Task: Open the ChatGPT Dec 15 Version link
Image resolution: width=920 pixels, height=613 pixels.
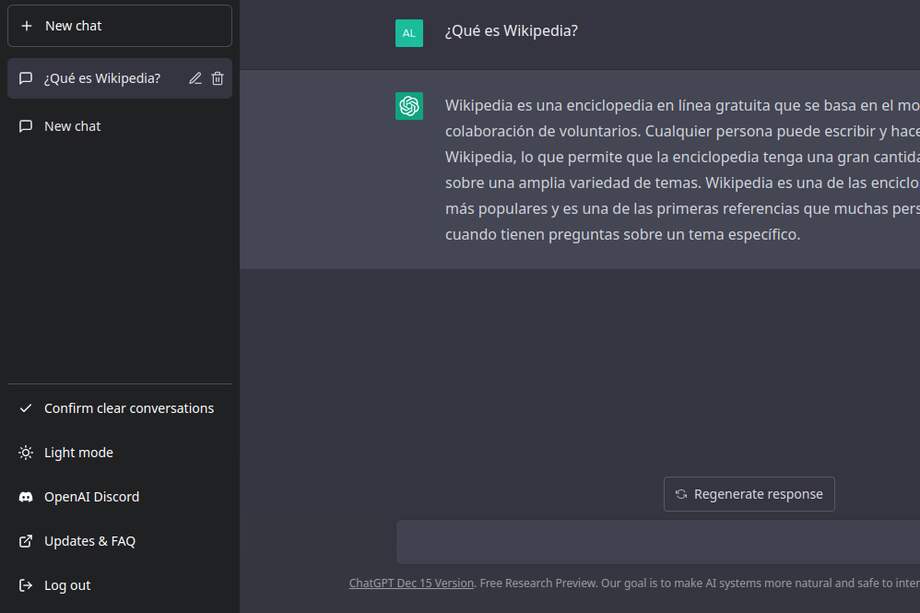Action: pyautogui.click(x=411, y=582)
